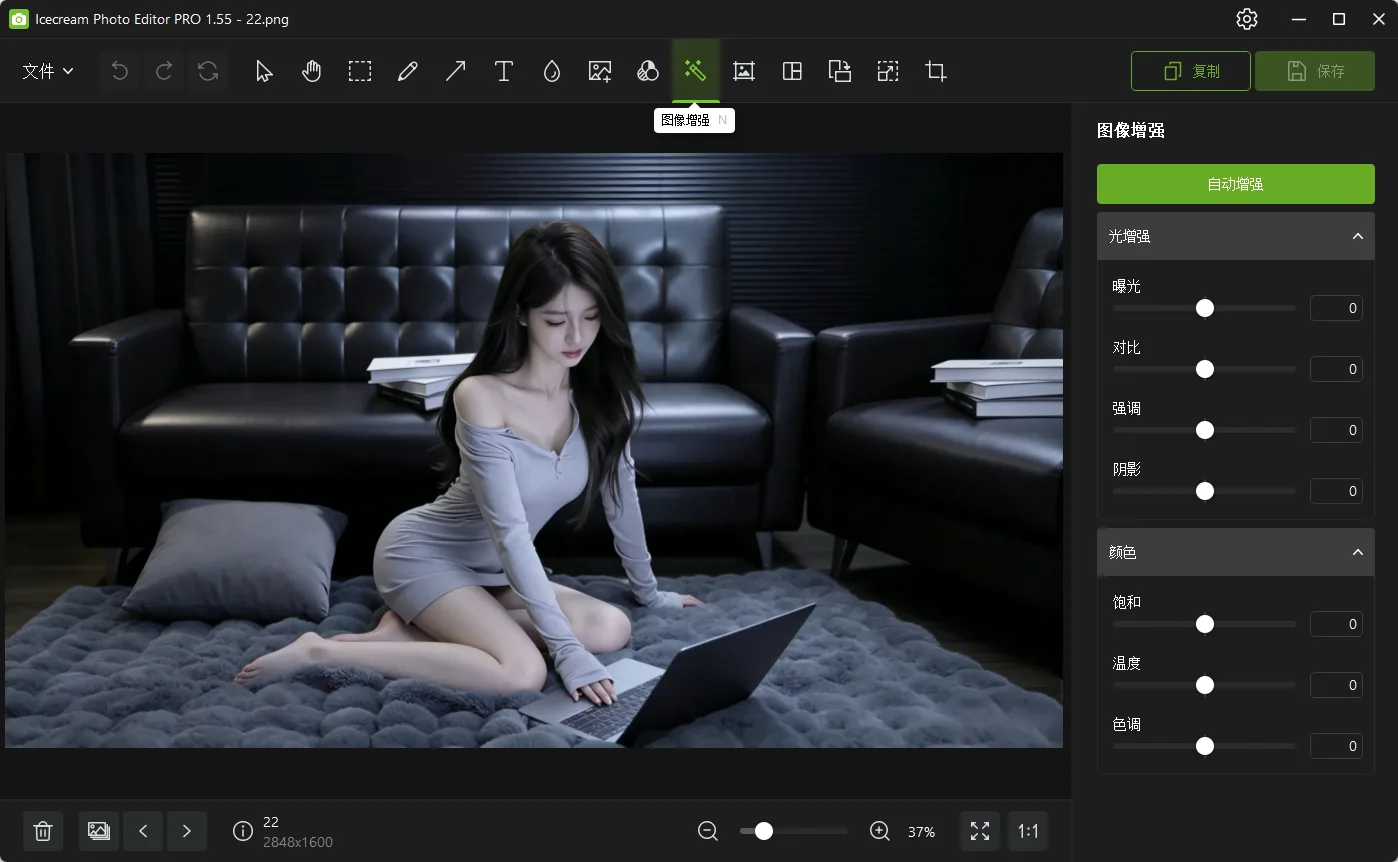Open settings via the gear icon
Screen dimensions: 1398x862
click(x=1247, y=19)
